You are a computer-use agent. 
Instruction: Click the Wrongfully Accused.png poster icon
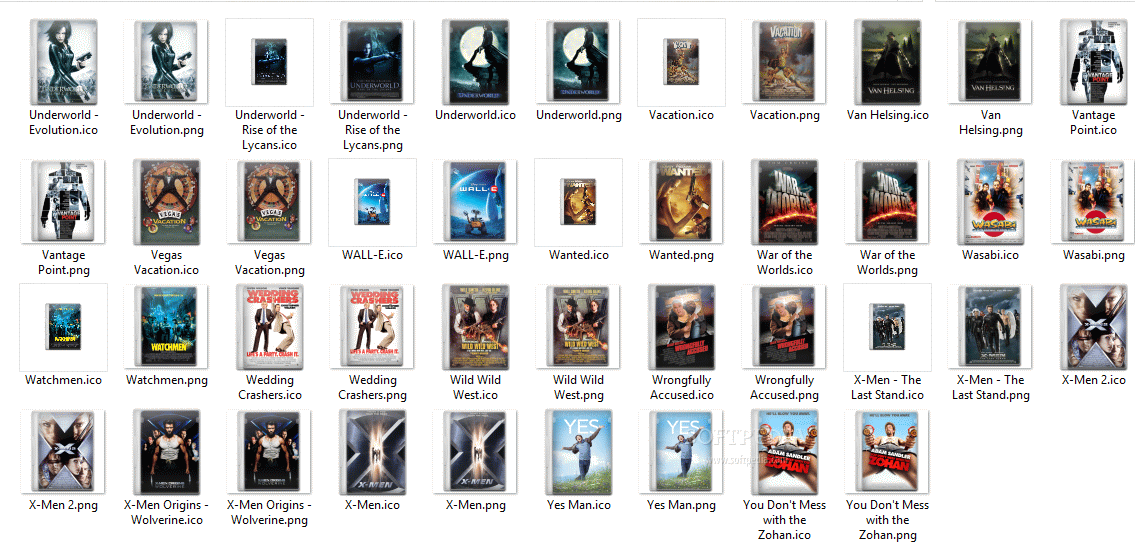784,326
